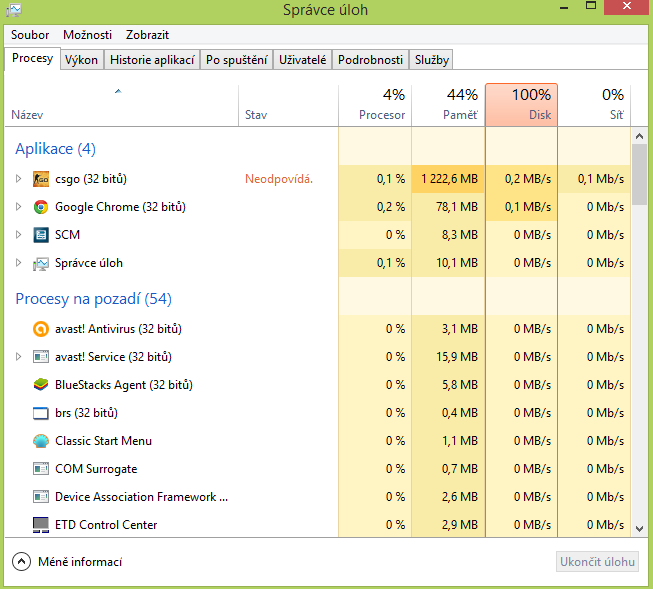Expand the Správce úloh process group
This screenshot has height=589, width=653.
(18, 263)
